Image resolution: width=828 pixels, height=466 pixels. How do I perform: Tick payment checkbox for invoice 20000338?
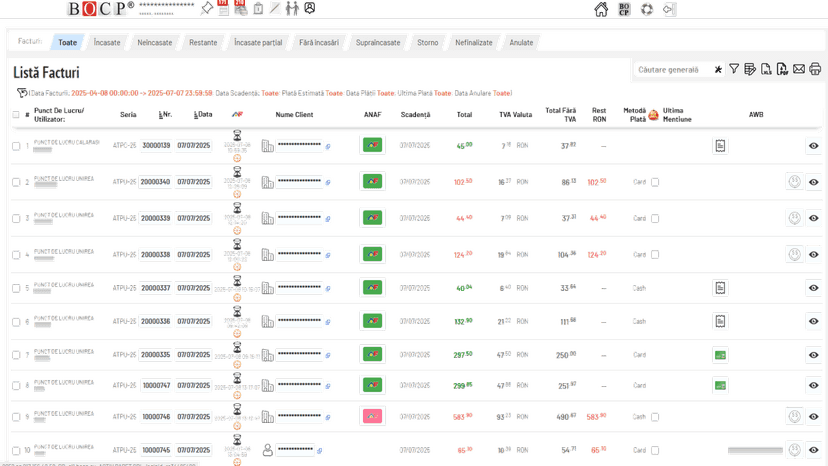(655, 255)
